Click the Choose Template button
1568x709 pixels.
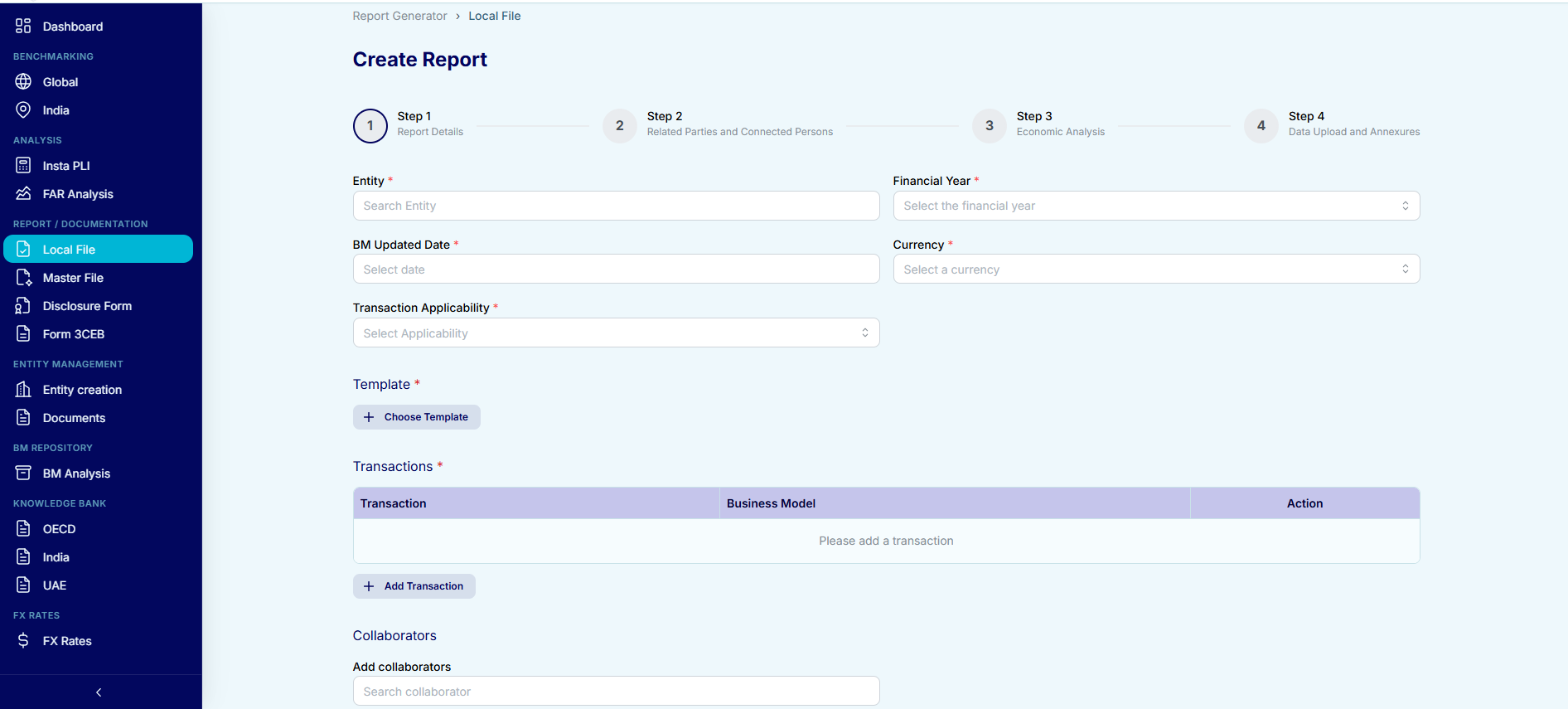coord(417,417)
